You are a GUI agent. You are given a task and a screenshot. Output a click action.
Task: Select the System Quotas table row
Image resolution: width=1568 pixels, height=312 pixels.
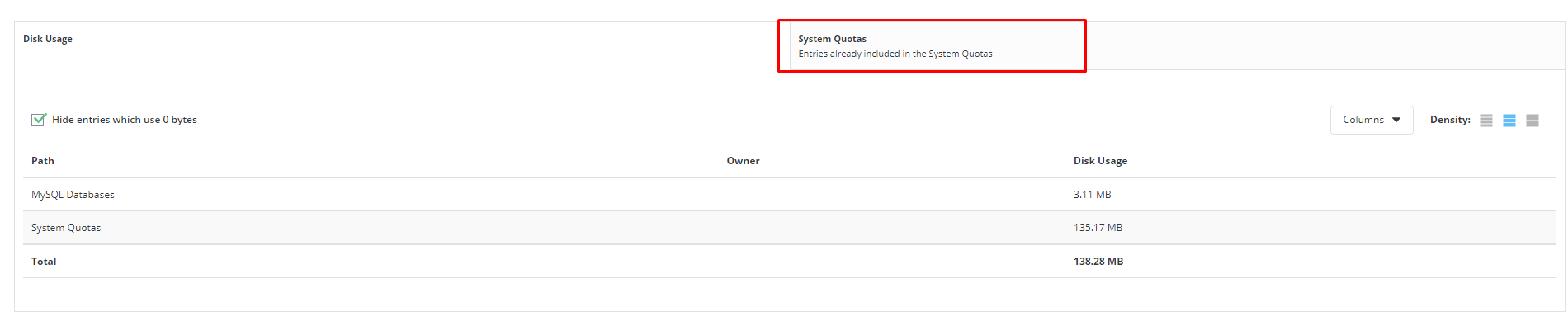tap(790, 228)
